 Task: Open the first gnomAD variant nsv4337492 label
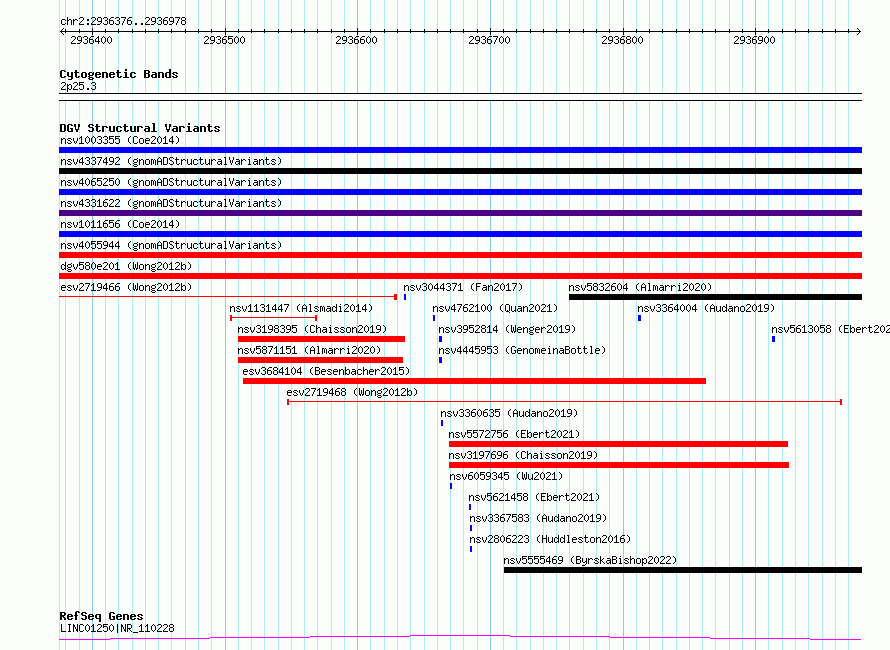coord(171,161)
